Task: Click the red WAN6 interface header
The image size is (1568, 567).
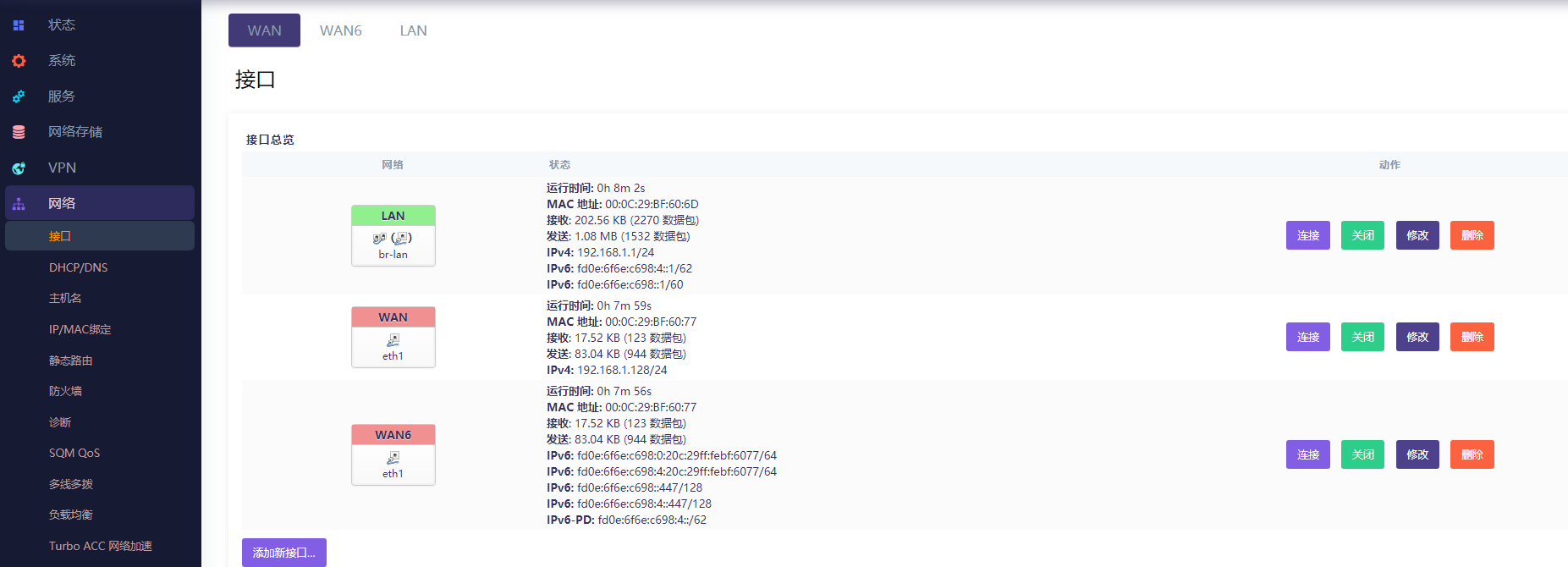Action: click(393, 435)
